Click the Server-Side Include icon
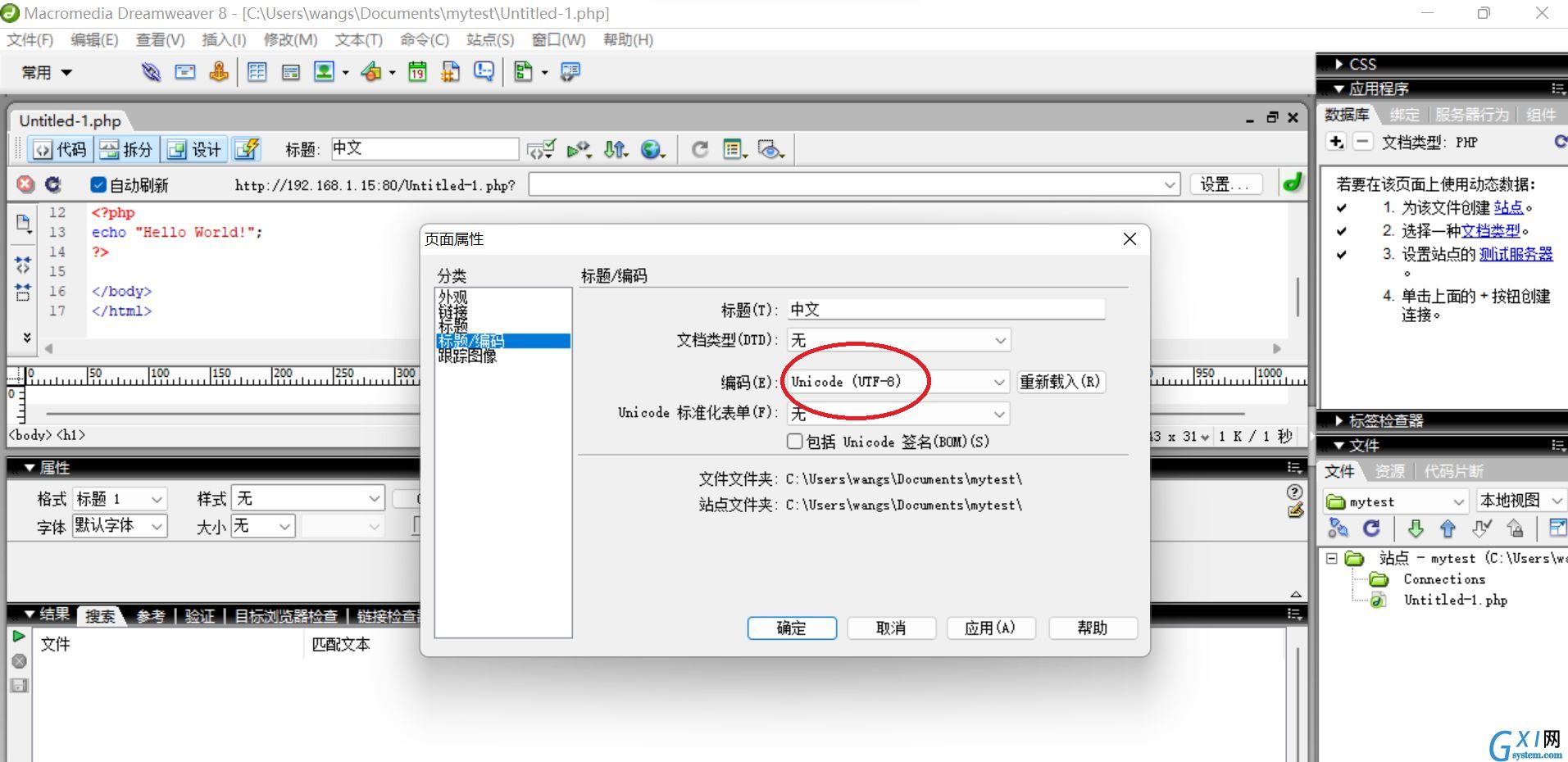 450,72
